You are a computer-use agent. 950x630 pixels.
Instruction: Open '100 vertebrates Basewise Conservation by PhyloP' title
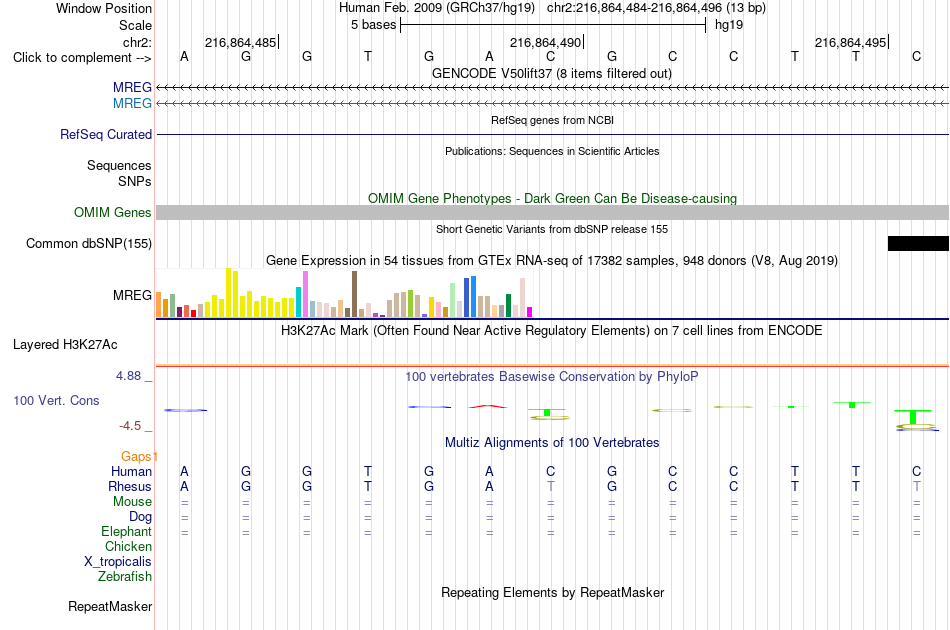552,376
